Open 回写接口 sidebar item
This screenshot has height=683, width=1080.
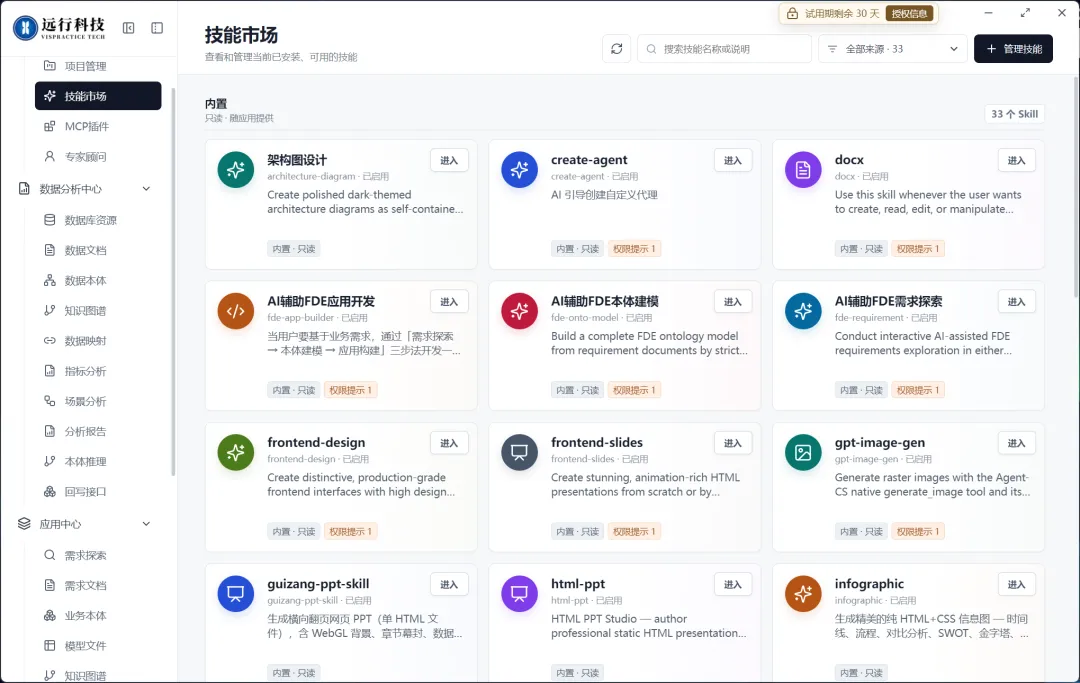(x=98, y=492)
